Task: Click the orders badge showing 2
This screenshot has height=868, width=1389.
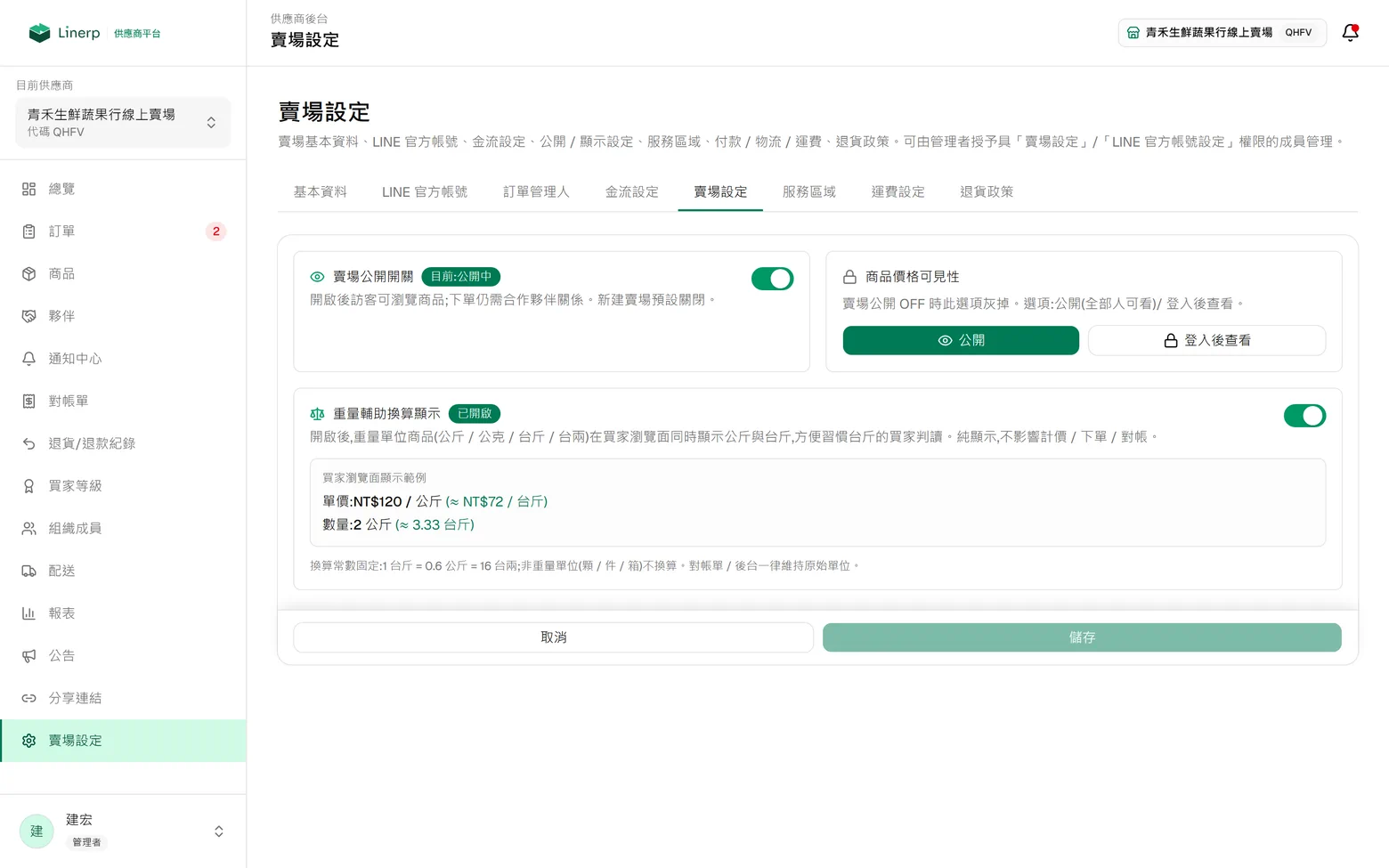Action: (x=216, y=231)
